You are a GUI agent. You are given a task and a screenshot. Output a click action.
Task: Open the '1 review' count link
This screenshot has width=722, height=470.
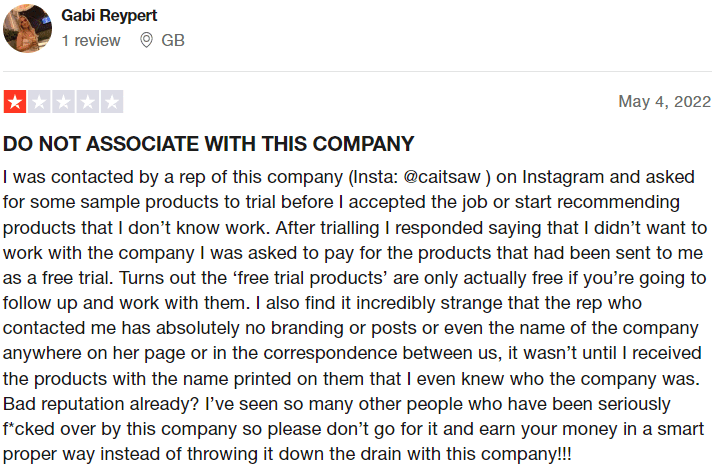[x=91, y=41]
